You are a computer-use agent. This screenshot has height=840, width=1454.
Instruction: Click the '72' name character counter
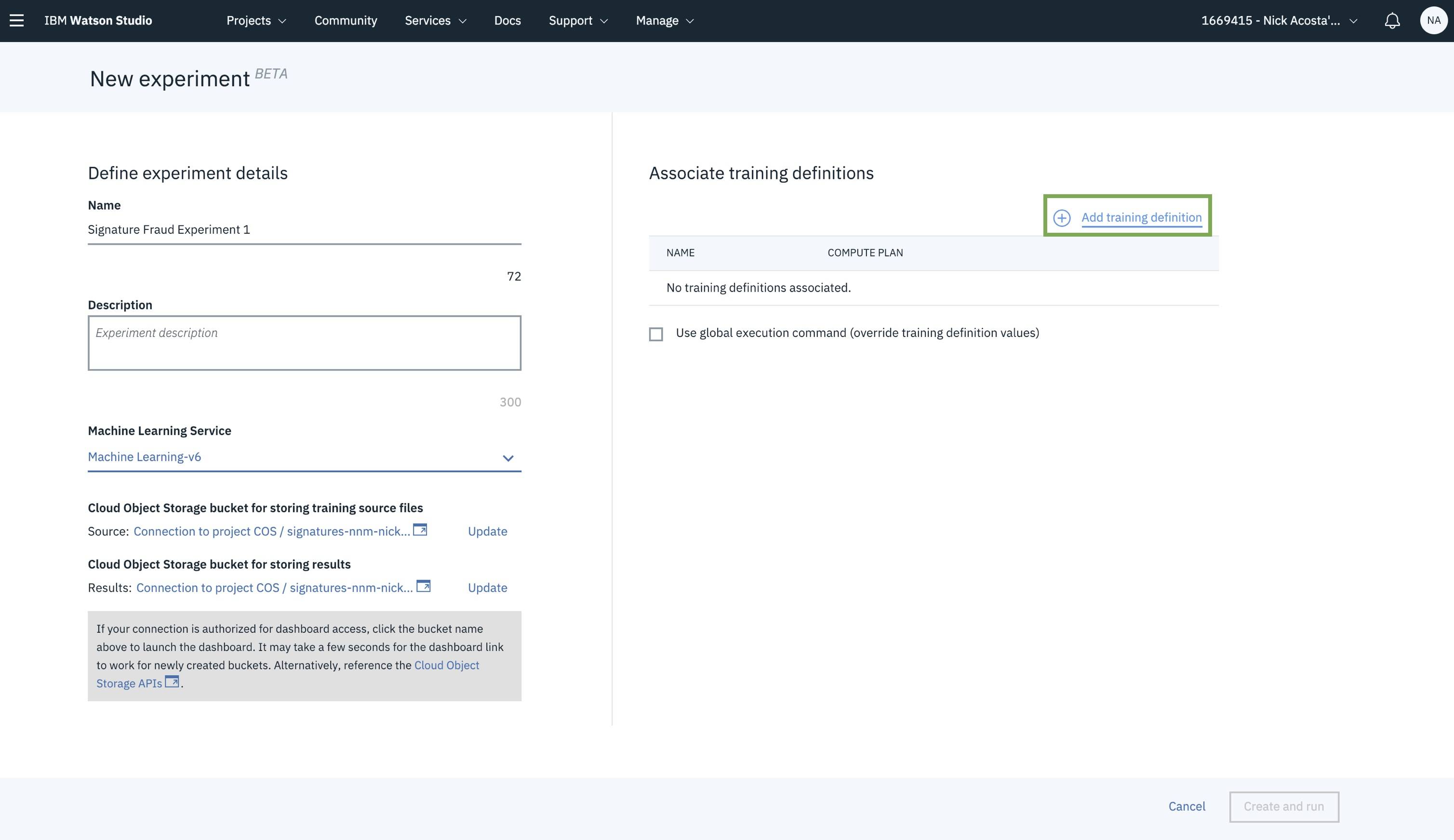click(x=514, y=276)
